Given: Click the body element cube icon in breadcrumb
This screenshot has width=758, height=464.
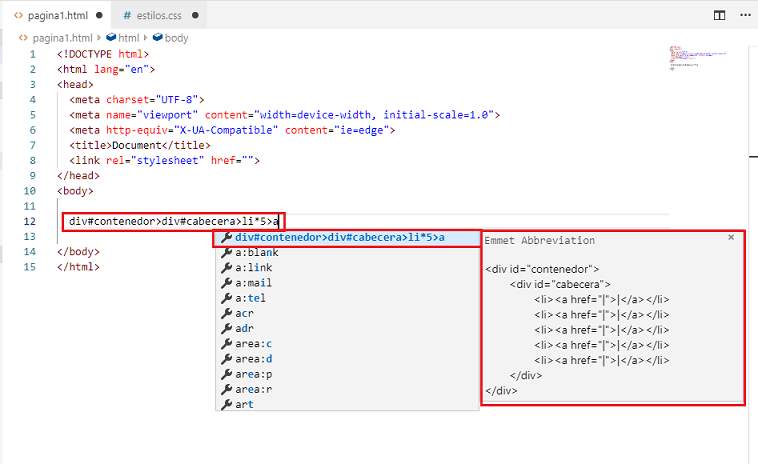Looking at the screenshot, I should [x=158, y=37].
